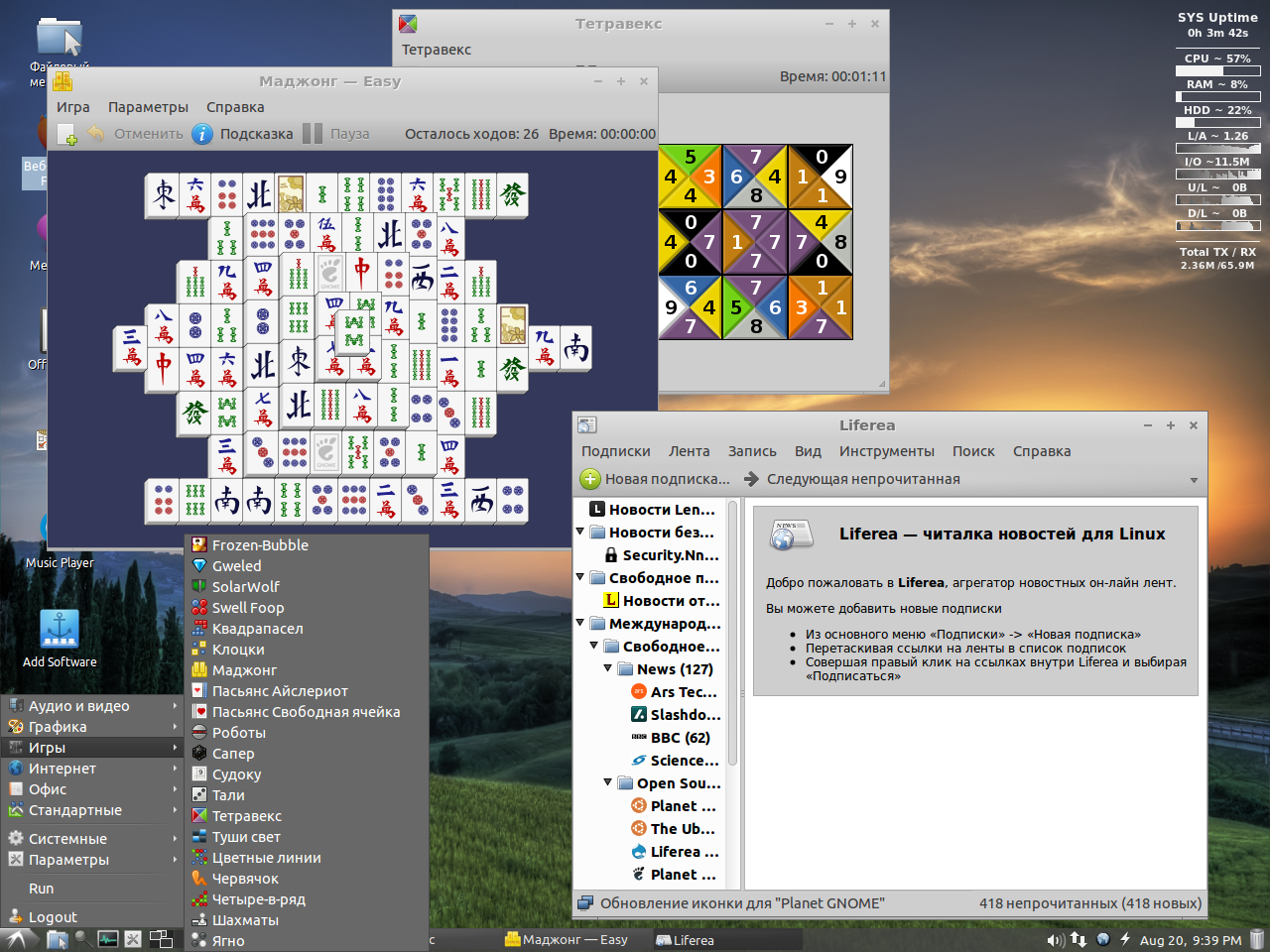Select Security.Nn... feed in Liferea

point(662,555)
